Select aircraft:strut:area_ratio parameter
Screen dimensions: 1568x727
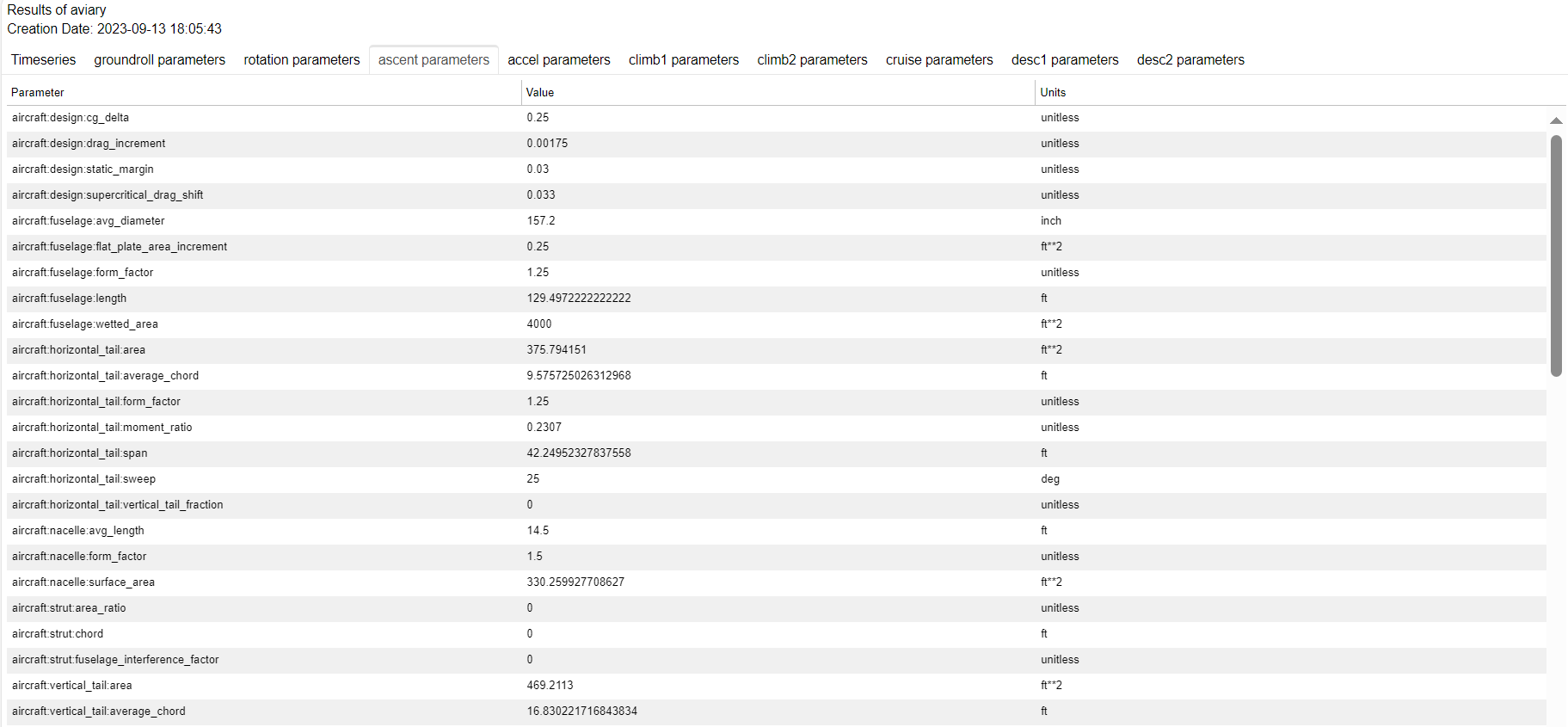(69, 608)
